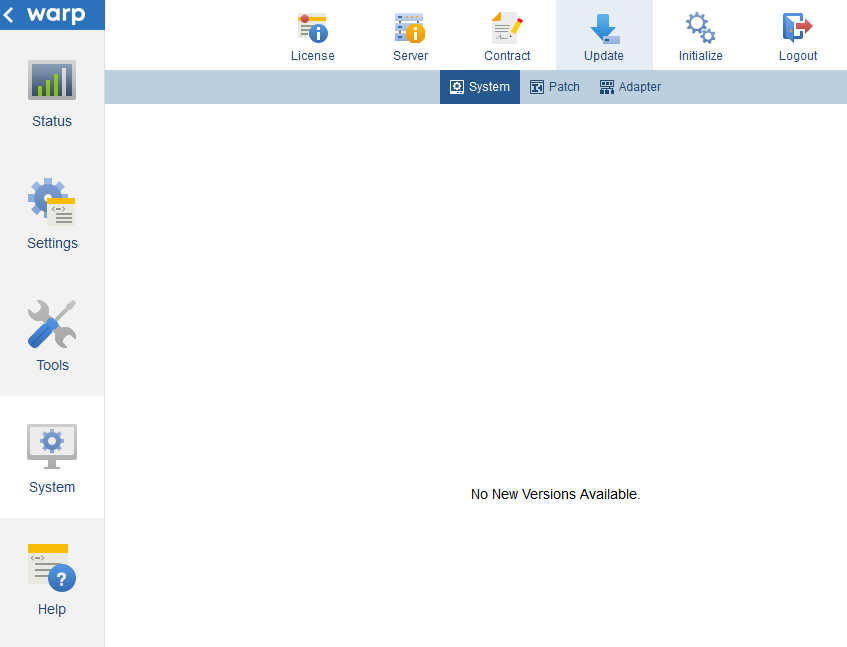Open Help via the question mark icon
The width and height of the screenshot is (847, 647).
(x=52, y=567)
